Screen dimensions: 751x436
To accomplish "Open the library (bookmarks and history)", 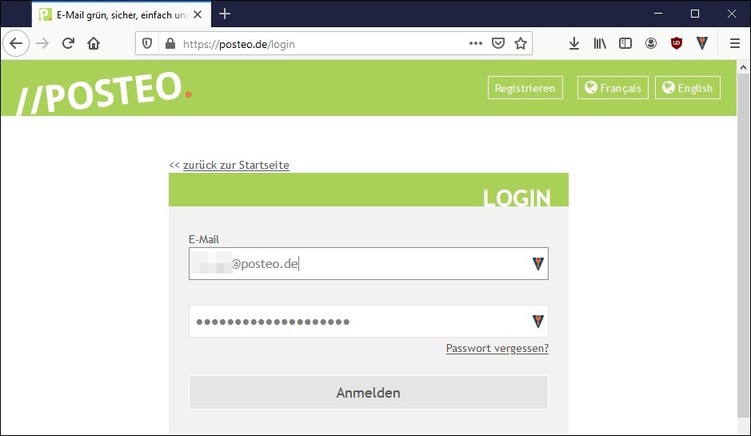I will [x=600, y=44].
